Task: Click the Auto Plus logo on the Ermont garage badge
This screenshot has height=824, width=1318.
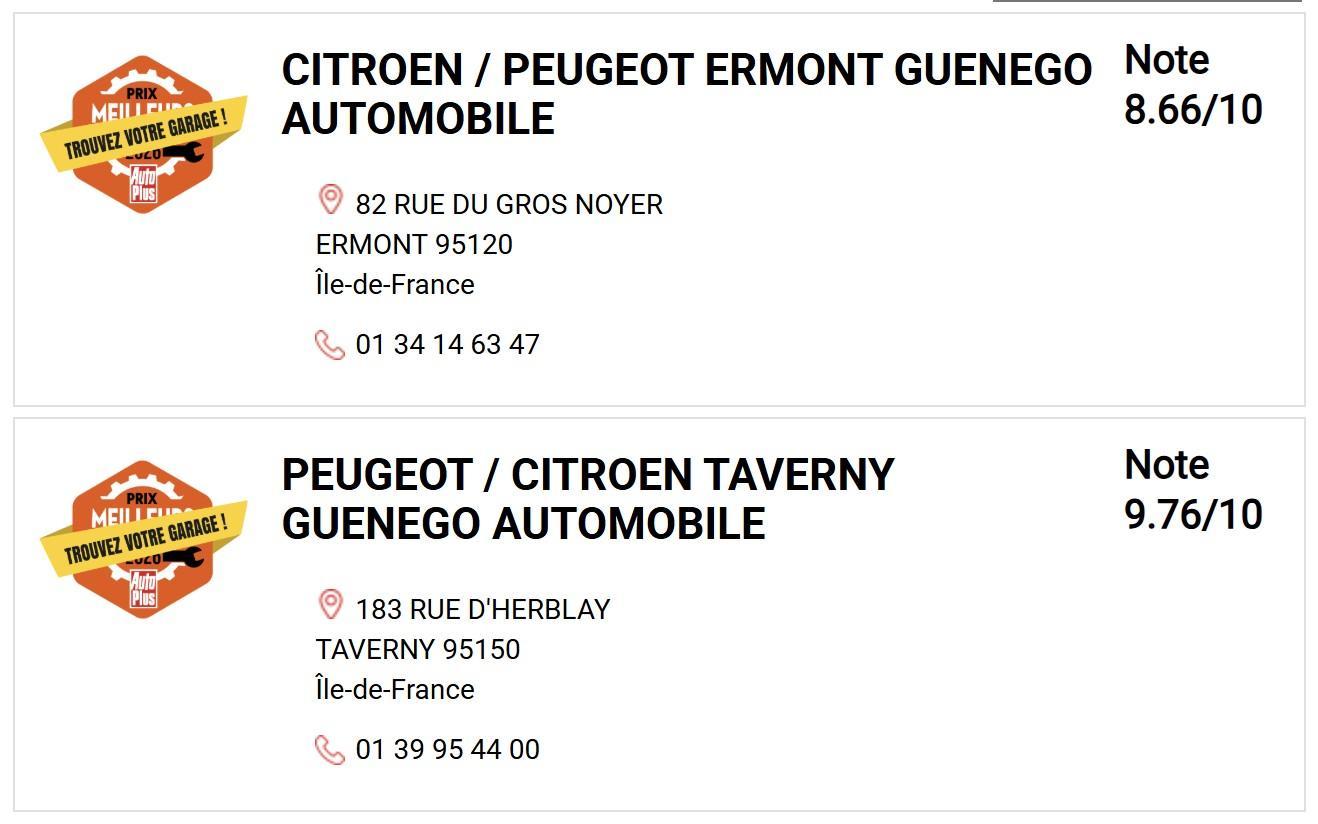Action: pyautogui.click(x=143, y=185)
